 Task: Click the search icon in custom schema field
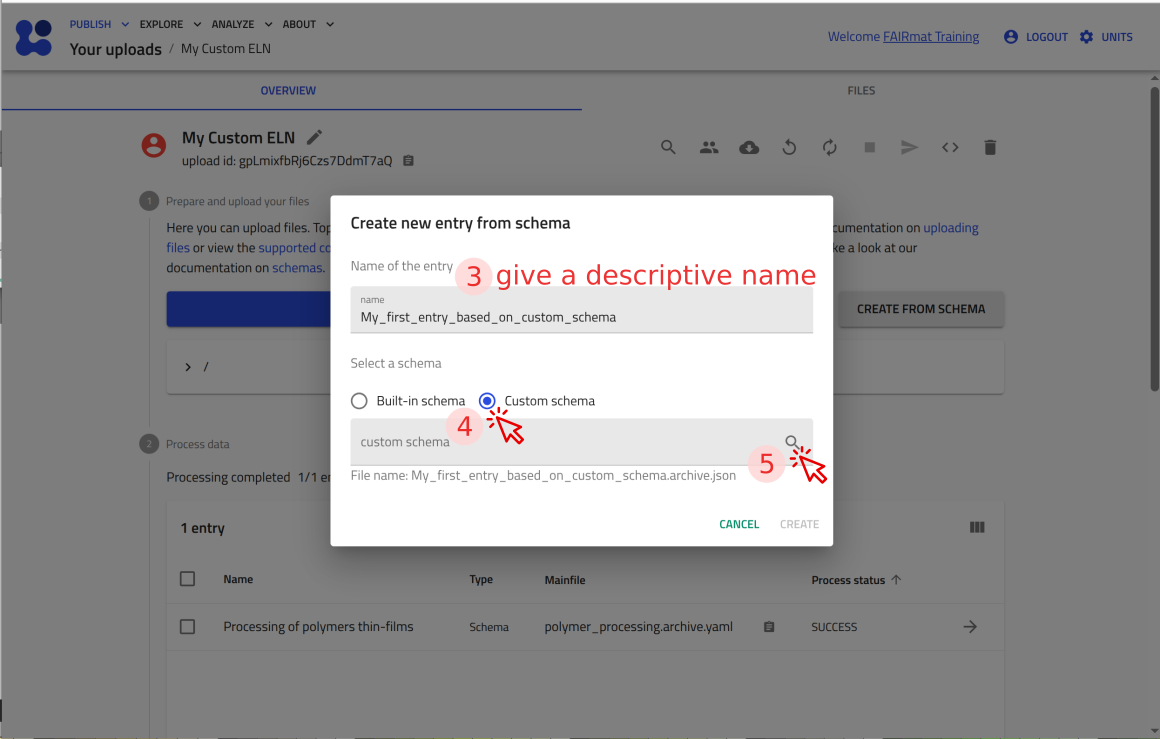coord(791,442)
